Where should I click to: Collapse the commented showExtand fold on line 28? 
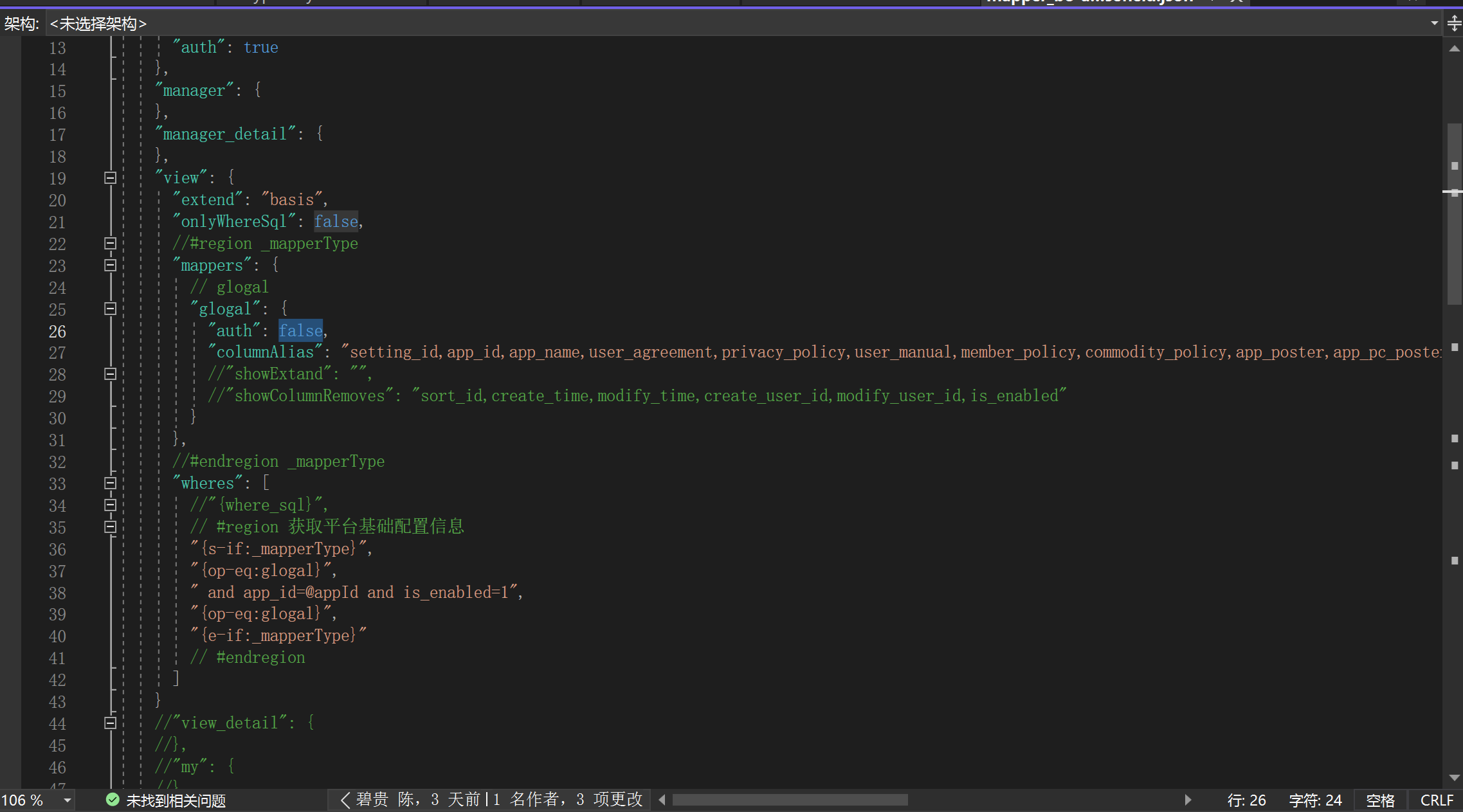(110, 374)
